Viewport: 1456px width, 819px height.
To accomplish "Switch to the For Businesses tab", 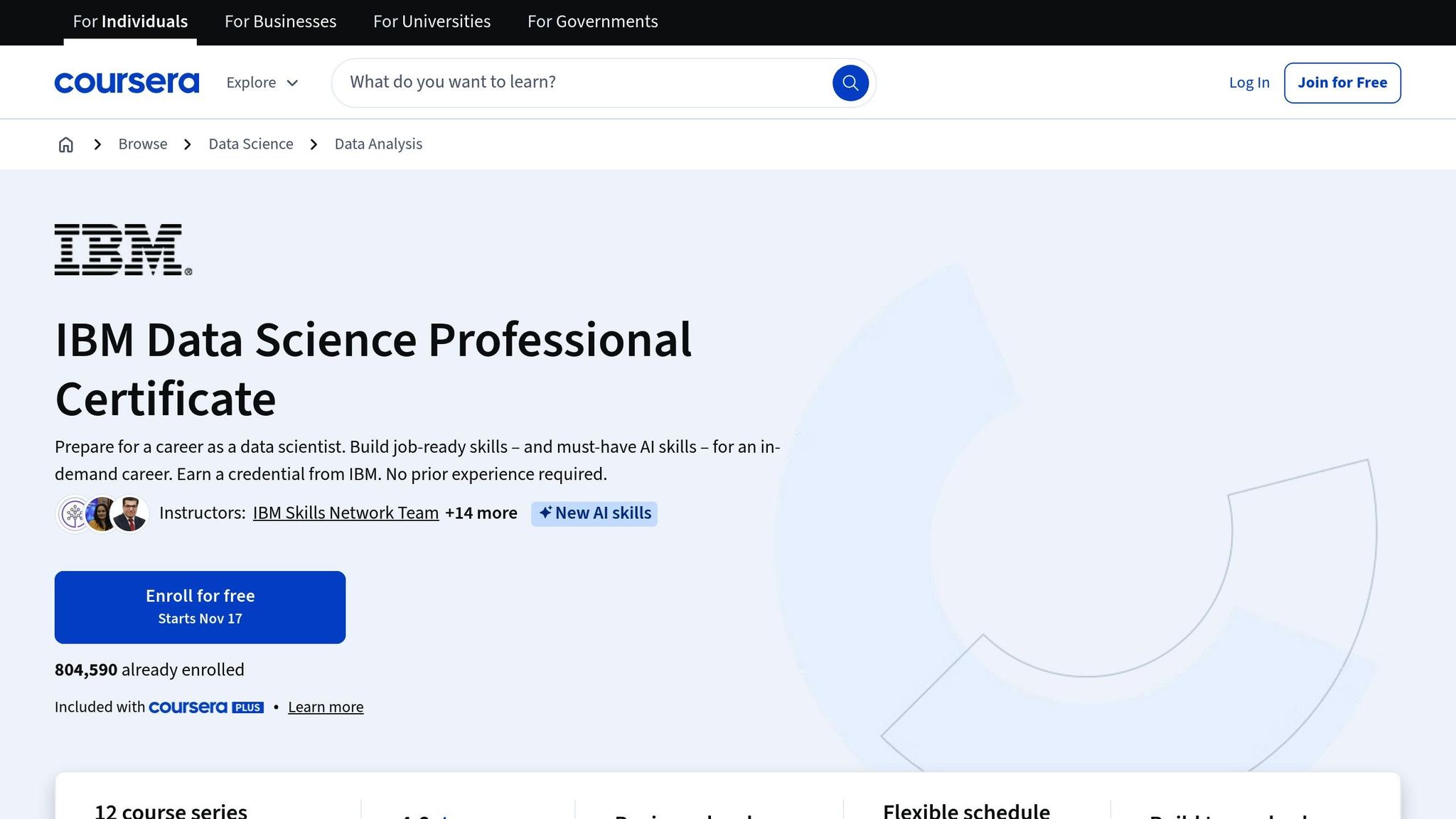I will tap(280, 21).
